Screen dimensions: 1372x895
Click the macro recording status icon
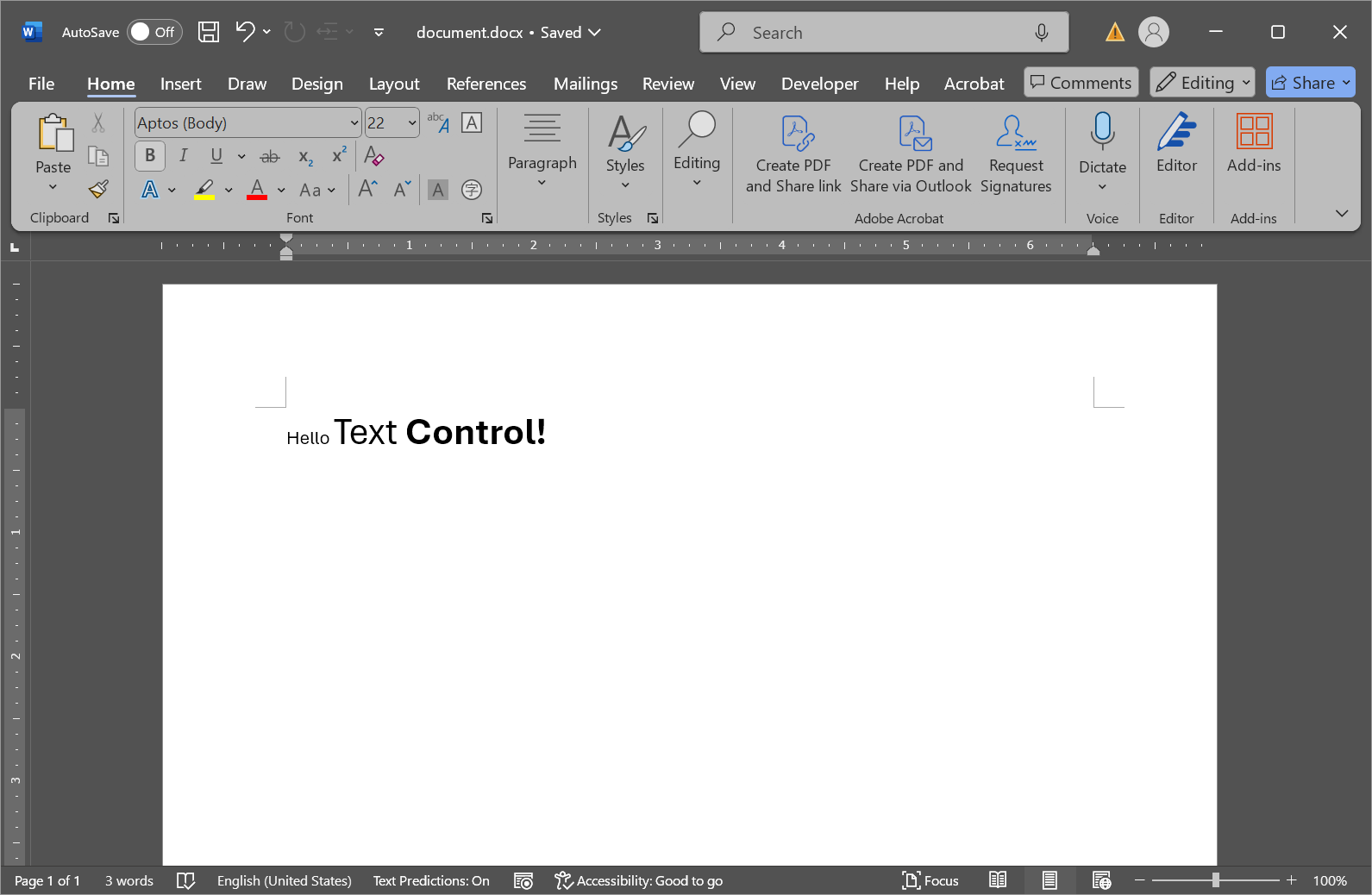(523, 880)
